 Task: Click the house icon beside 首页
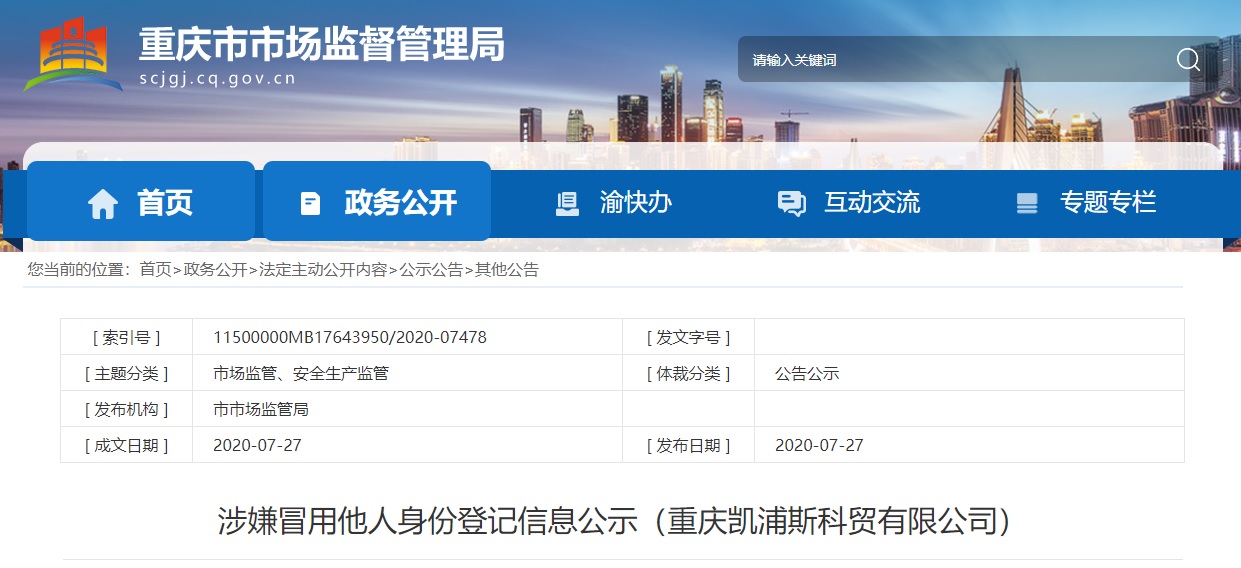pos(102,204)
